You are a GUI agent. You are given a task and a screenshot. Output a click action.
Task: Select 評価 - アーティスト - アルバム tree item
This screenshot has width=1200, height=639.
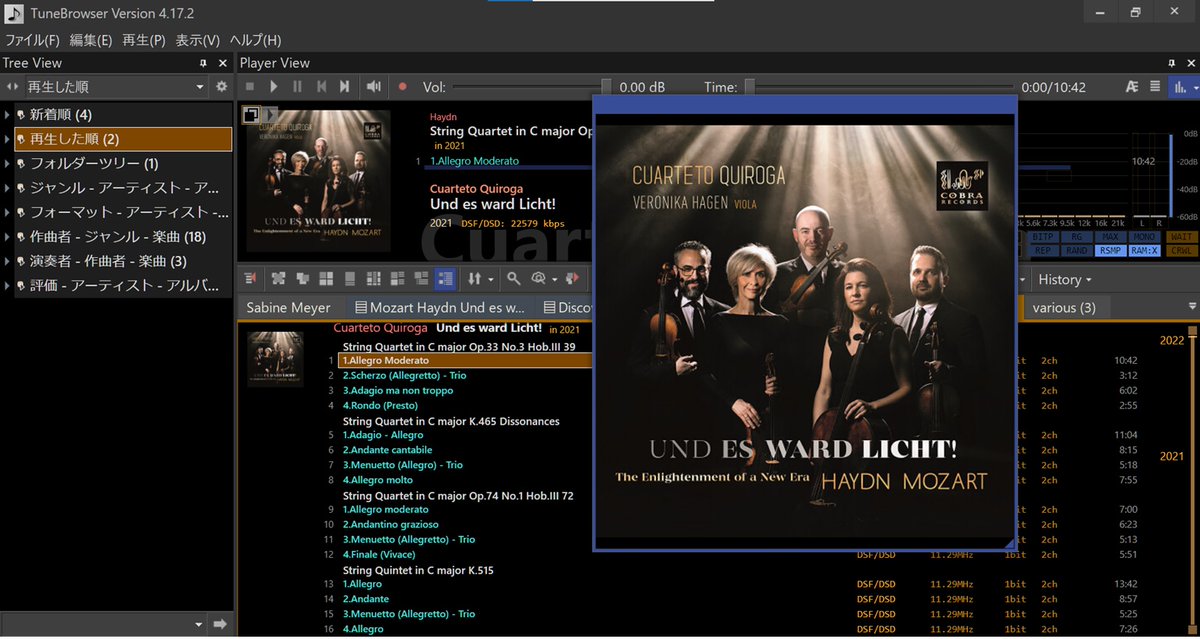[x=124, y=285]
